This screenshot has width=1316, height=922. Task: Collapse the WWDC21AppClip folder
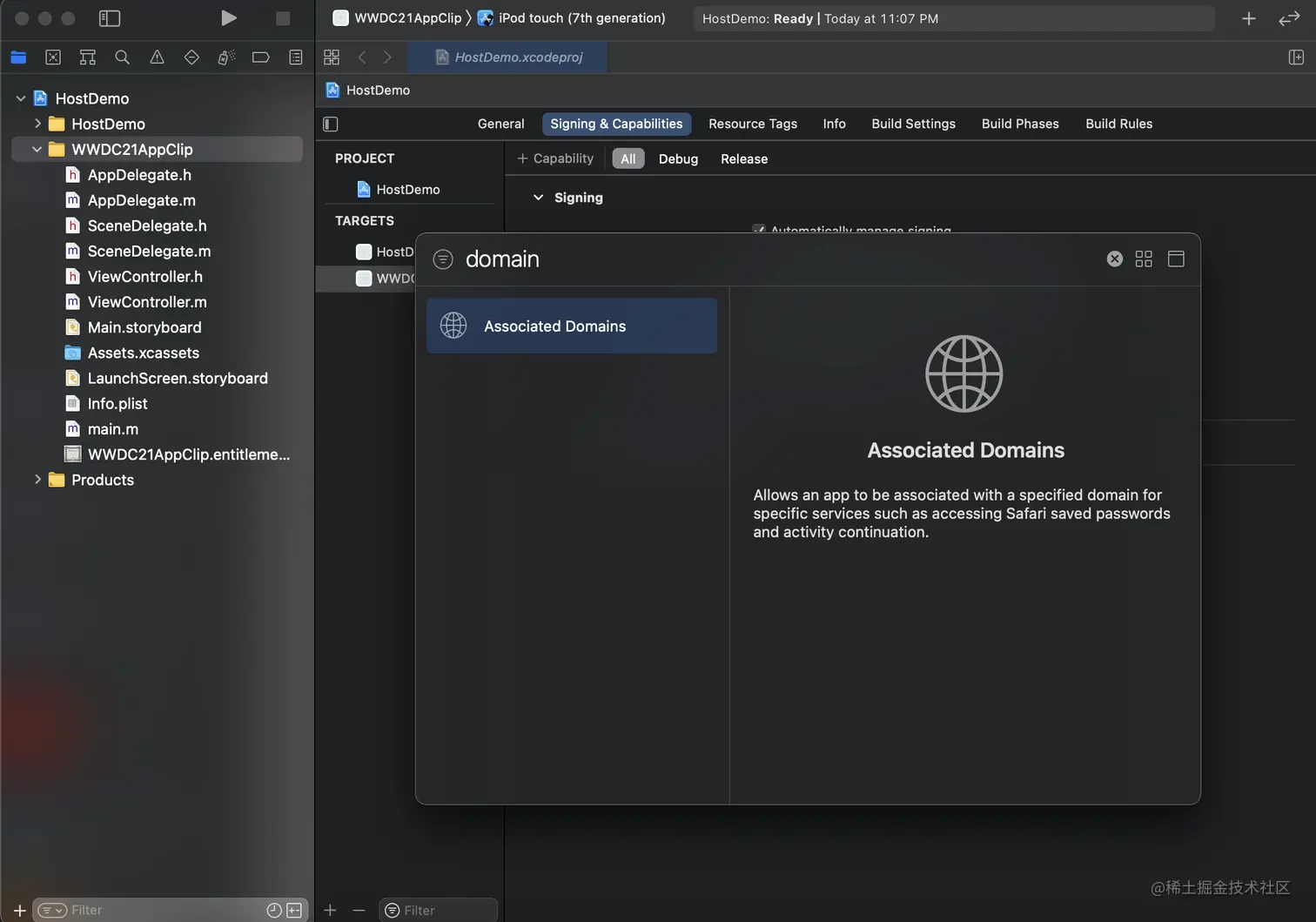pyautogui.click(x=37, y=149)
